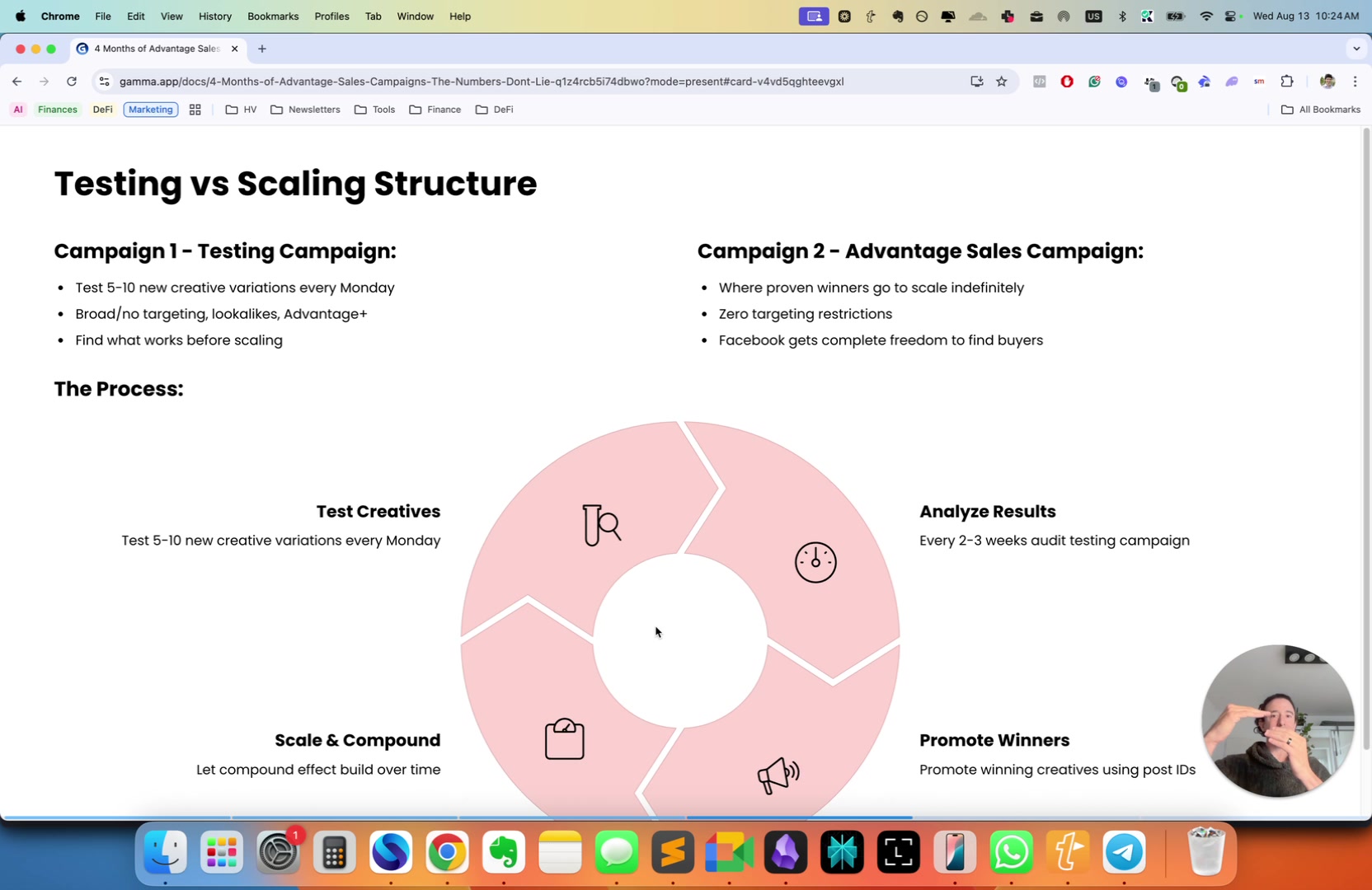Click the address bar URL field
The width and height of the screenshot is (1372, 890).
tap(482, 82)
